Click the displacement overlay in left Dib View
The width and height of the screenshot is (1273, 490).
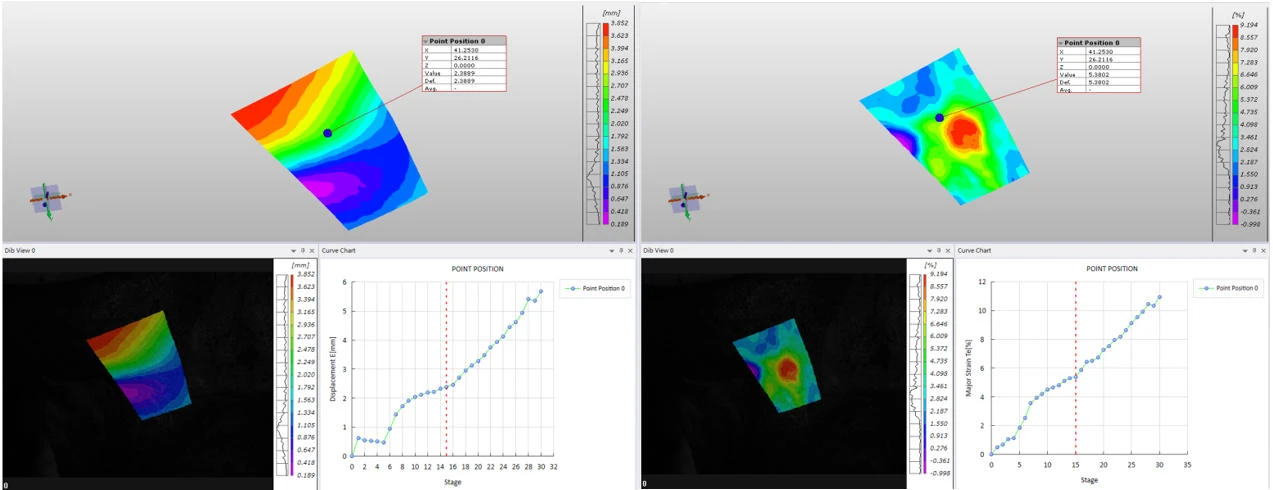tap(140, 365)
